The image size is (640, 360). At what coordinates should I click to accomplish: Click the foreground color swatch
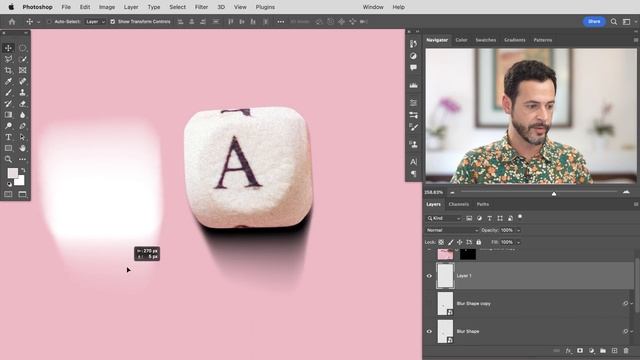click(12, 173)
